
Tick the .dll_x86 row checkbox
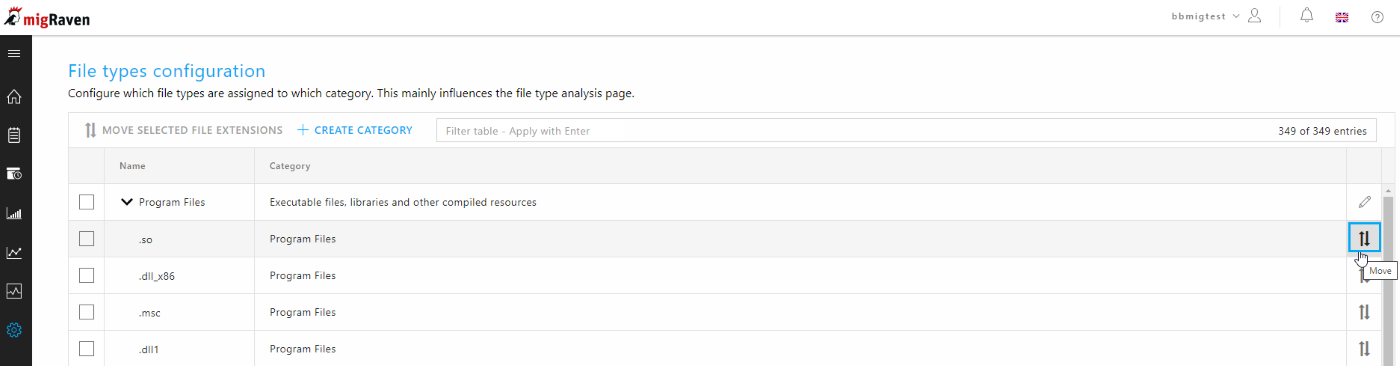coord(86,275)
